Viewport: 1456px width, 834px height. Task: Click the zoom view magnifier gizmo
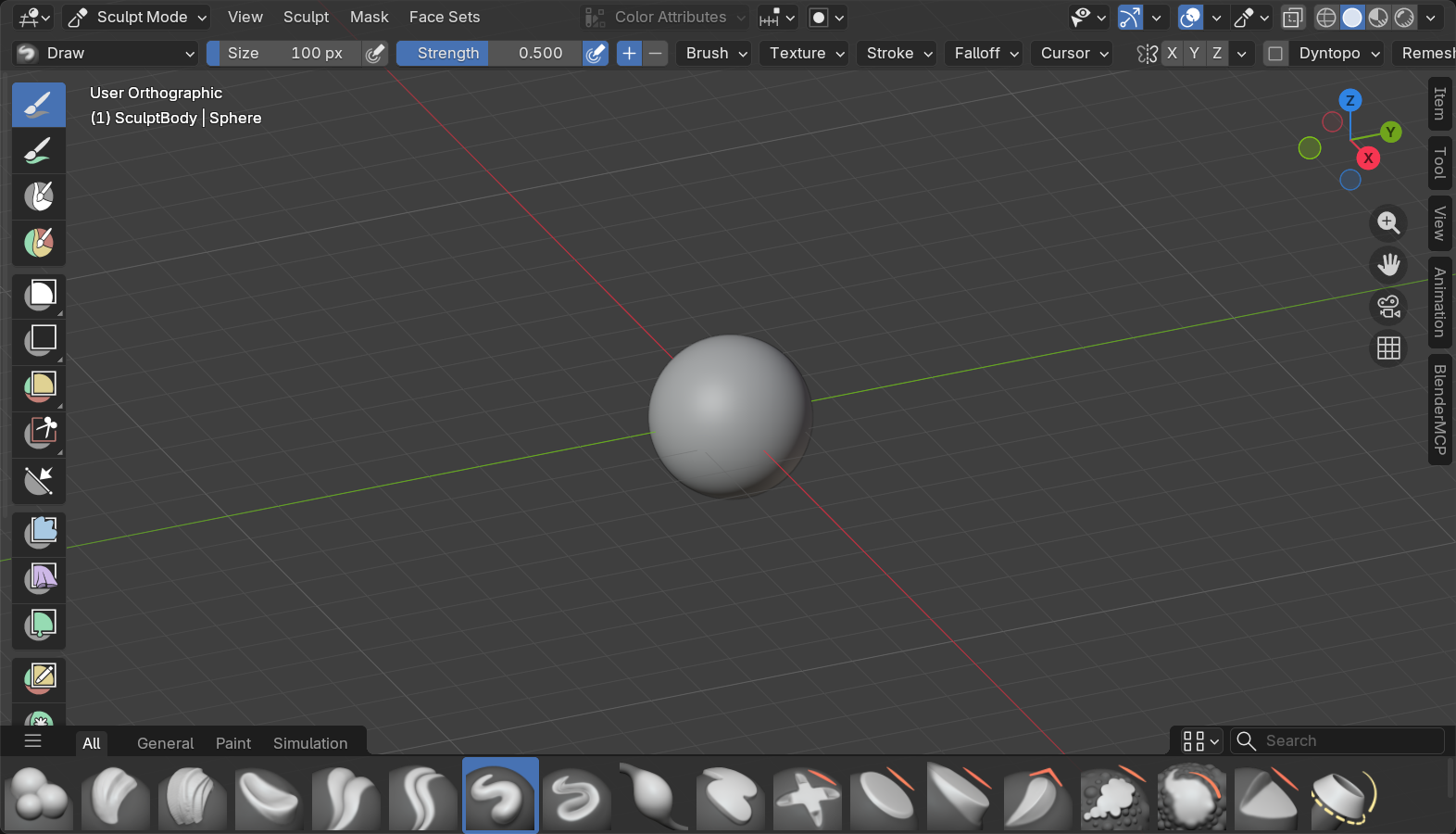click(x=1388, y=222)
